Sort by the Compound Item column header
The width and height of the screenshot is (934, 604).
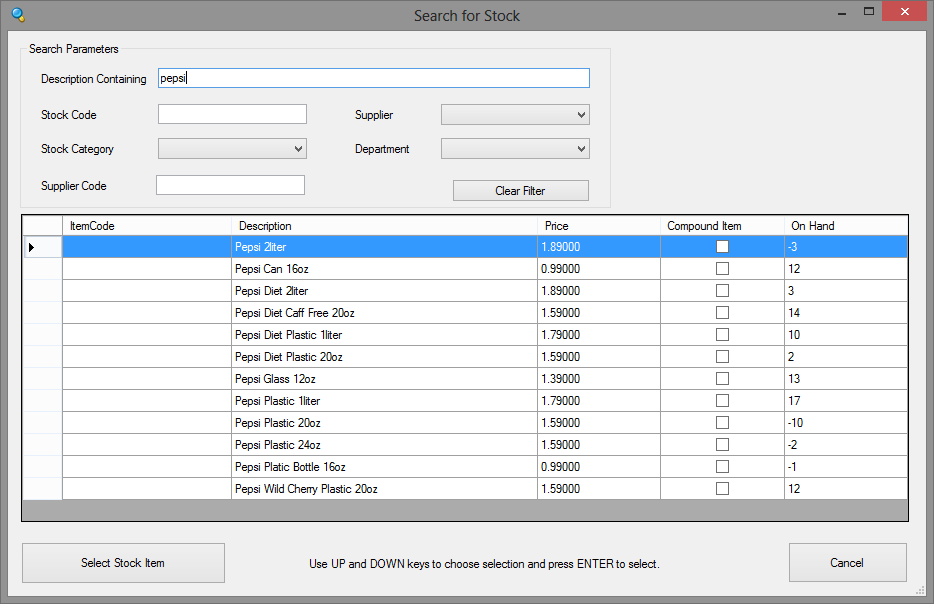(722, 226)
